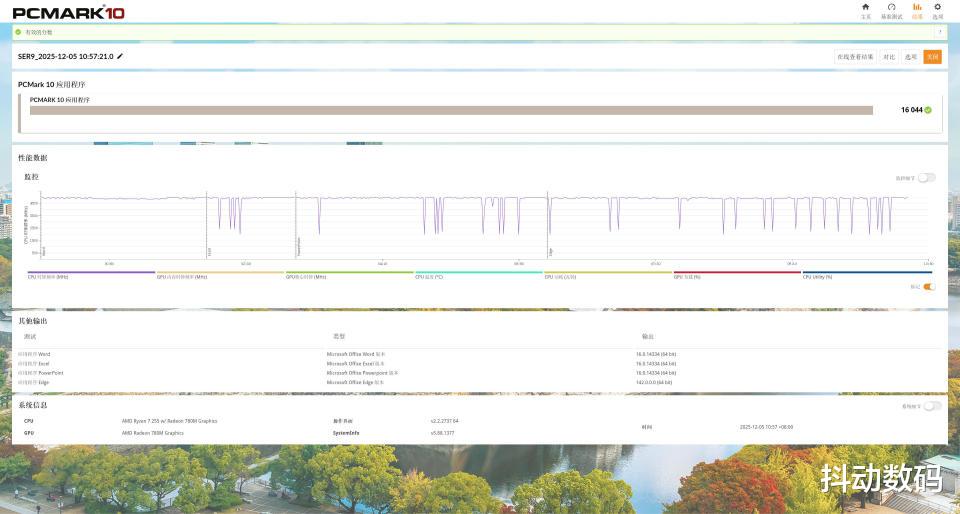Click the compare button
This screenshot has height=514, width=960.
pyautogui.click(x=888, y=57)
